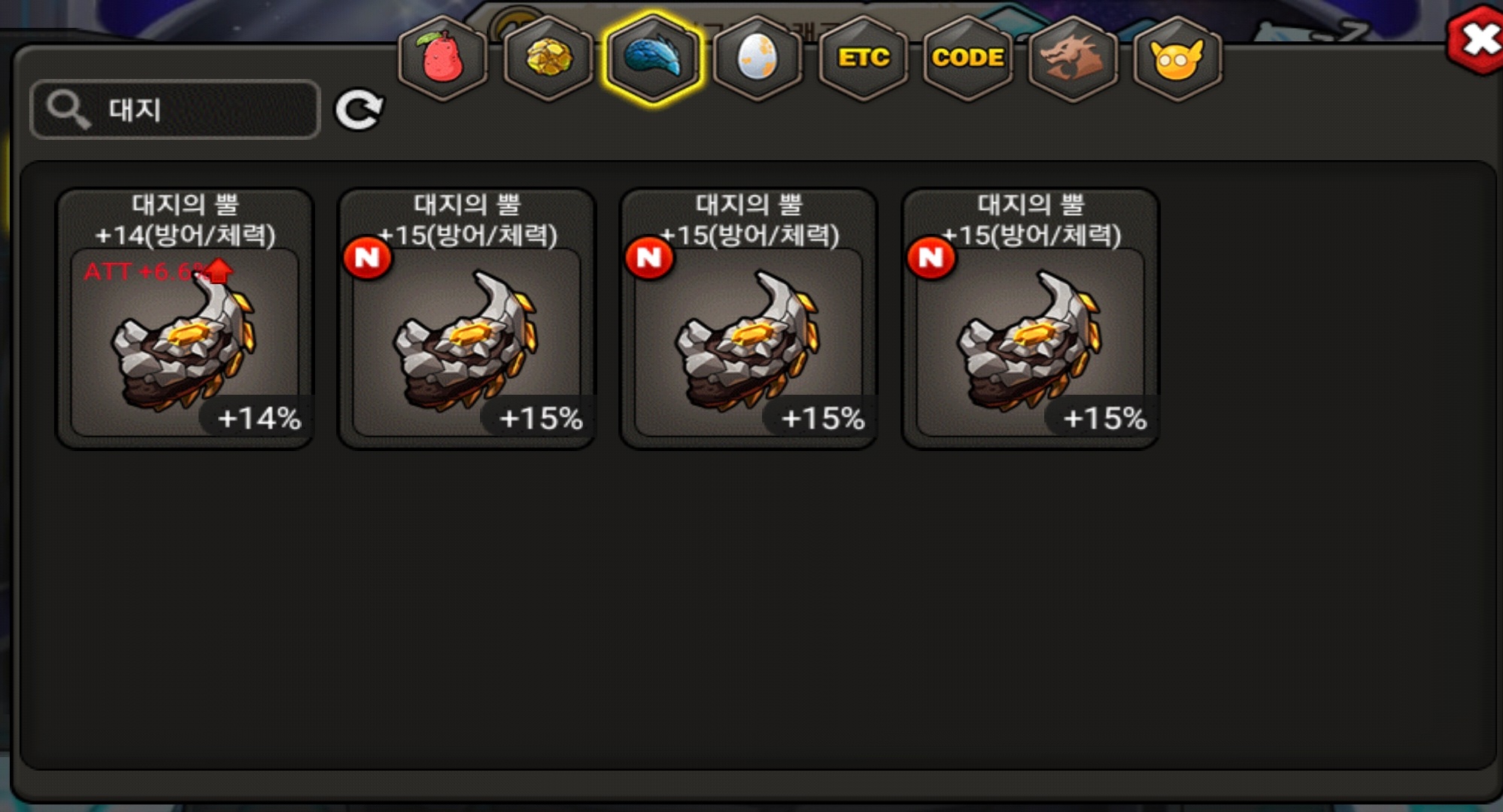Click the N badge on the second item
This screenshot has height=812, width=1503.
point(367,258)
